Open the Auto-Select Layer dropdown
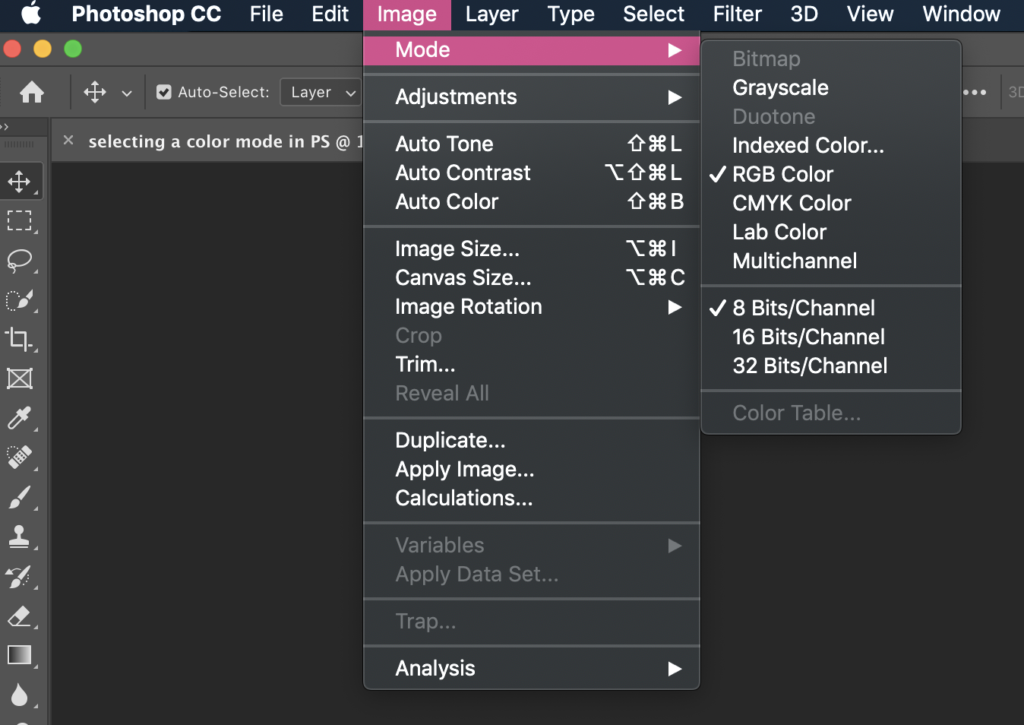 click(x=321, y=91)
